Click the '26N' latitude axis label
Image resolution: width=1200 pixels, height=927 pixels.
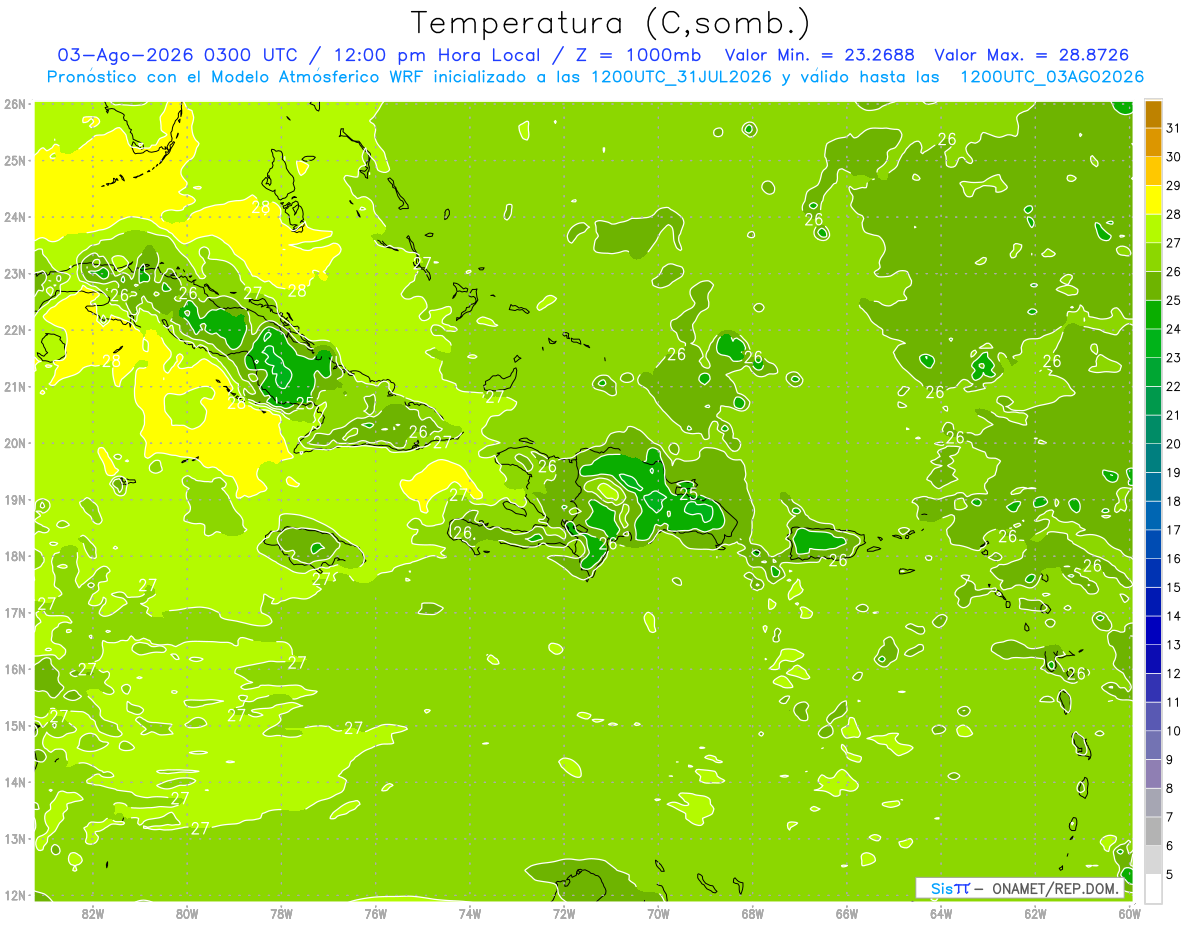(14, 103)
